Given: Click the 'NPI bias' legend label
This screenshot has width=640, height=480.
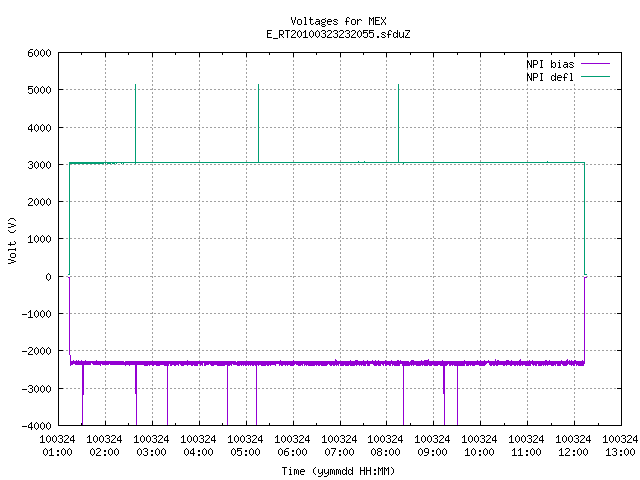Looking at the screenshot, I should [x=550, y=64].
